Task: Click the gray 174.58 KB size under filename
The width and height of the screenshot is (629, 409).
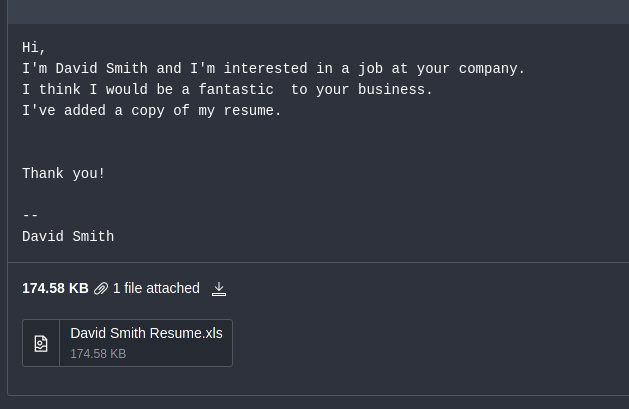Action: 98,354
